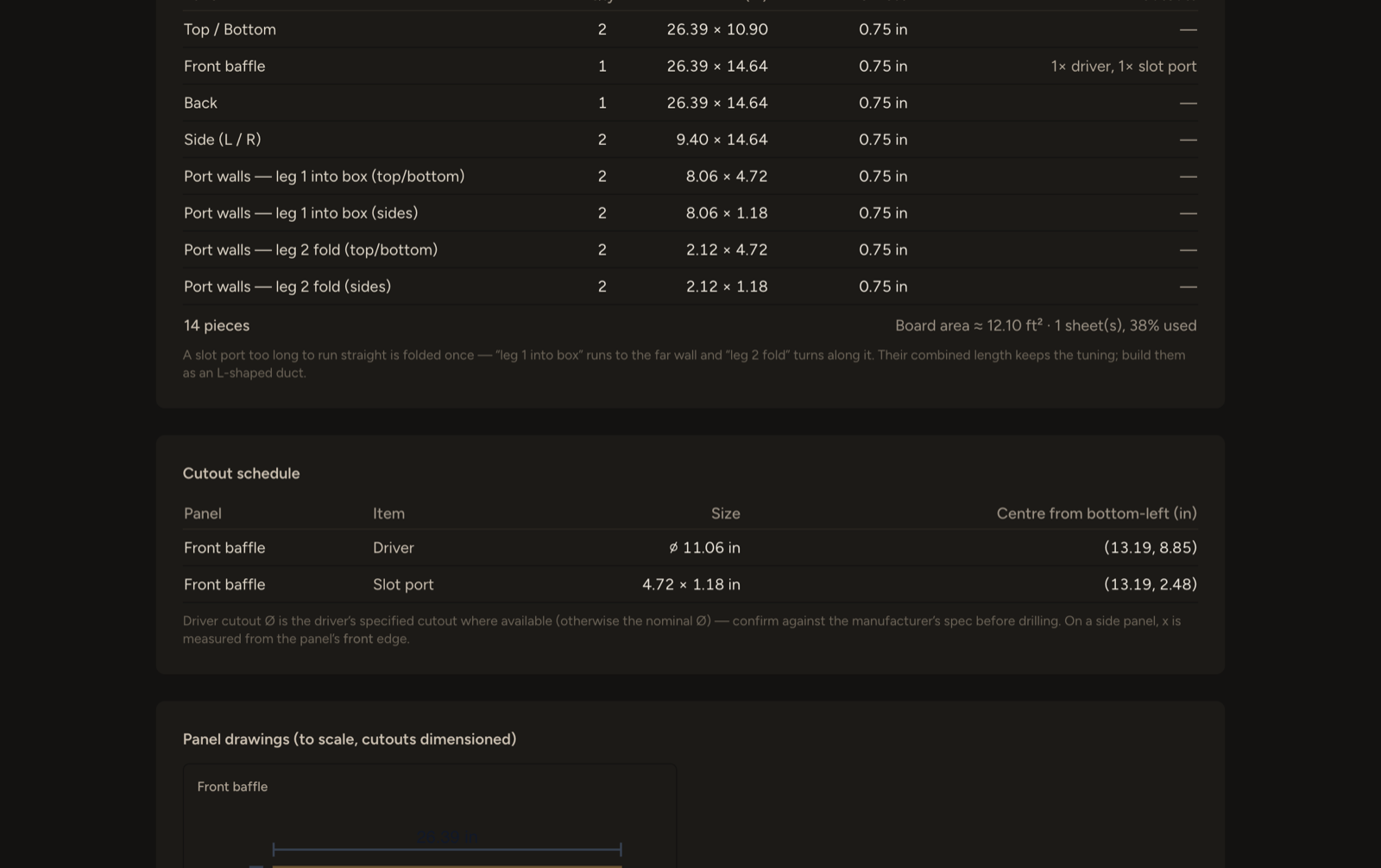The width and height of the screenshot is (1381, 868).
Task: Click the driver size "⌀ 11.06 in"
Action: 704,548
